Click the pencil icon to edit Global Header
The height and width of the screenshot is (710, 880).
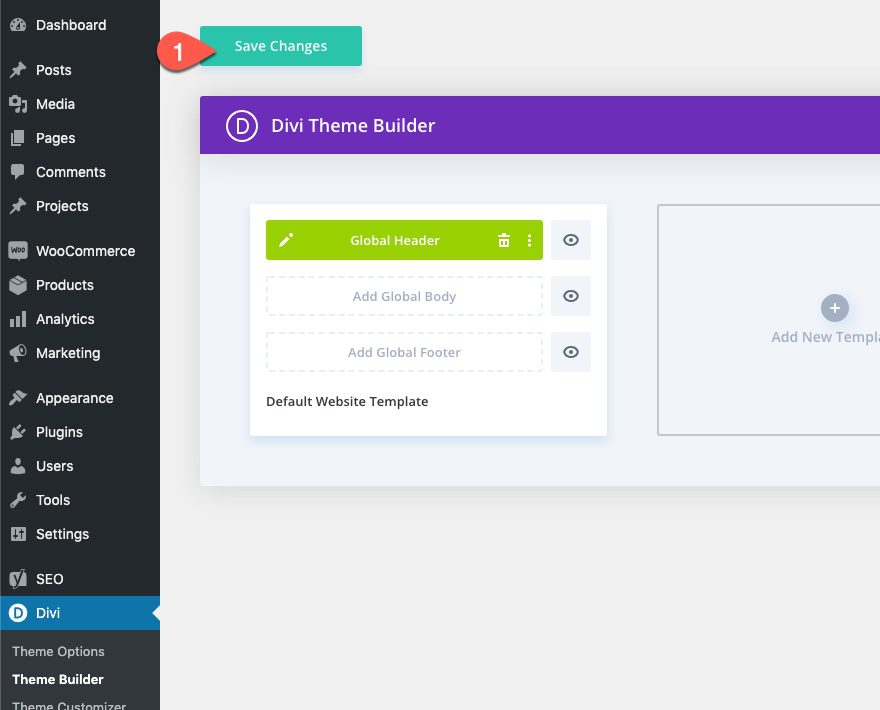[288, 240]
